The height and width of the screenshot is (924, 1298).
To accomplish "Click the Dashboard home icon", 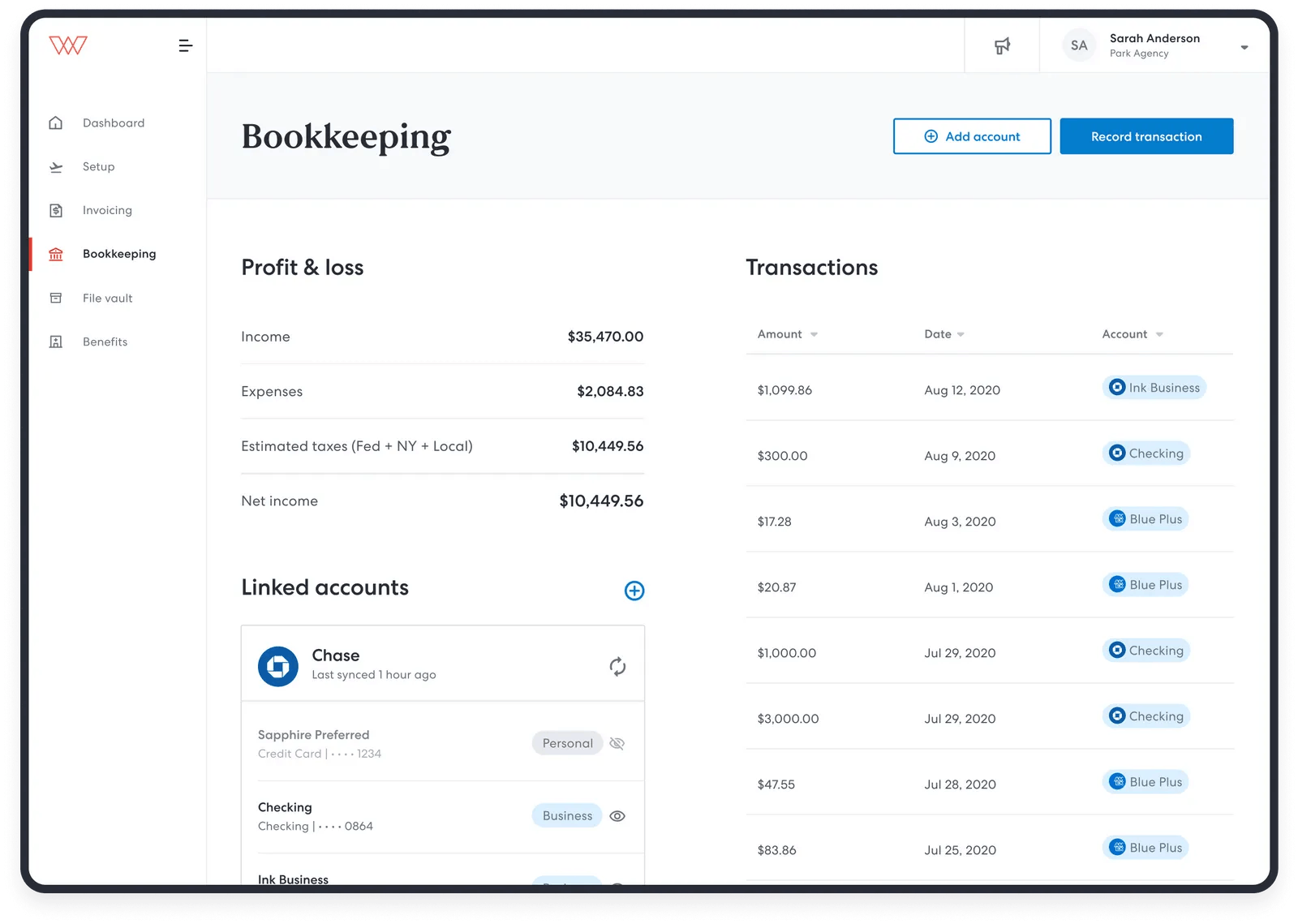I will click(56, 123).
